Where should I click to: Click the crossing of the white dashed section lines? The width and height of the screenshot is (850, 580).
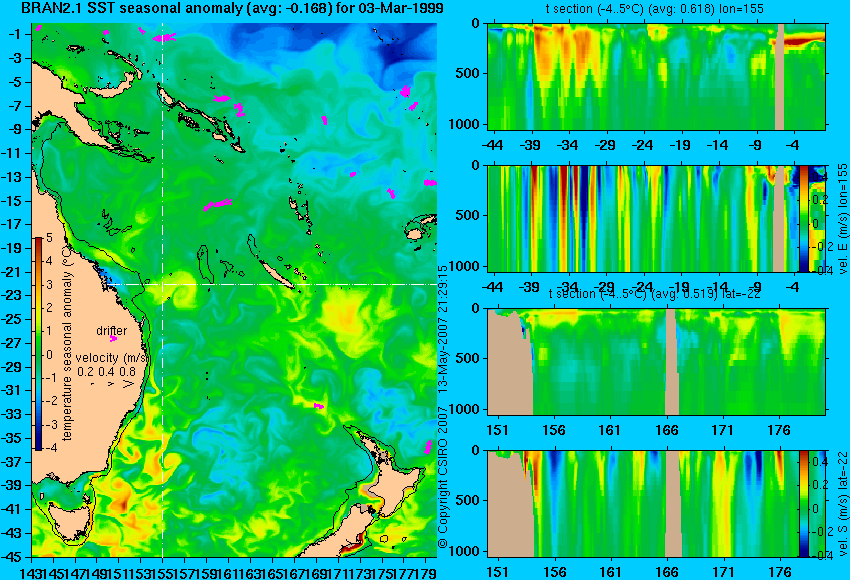click(x=162, y=284)
